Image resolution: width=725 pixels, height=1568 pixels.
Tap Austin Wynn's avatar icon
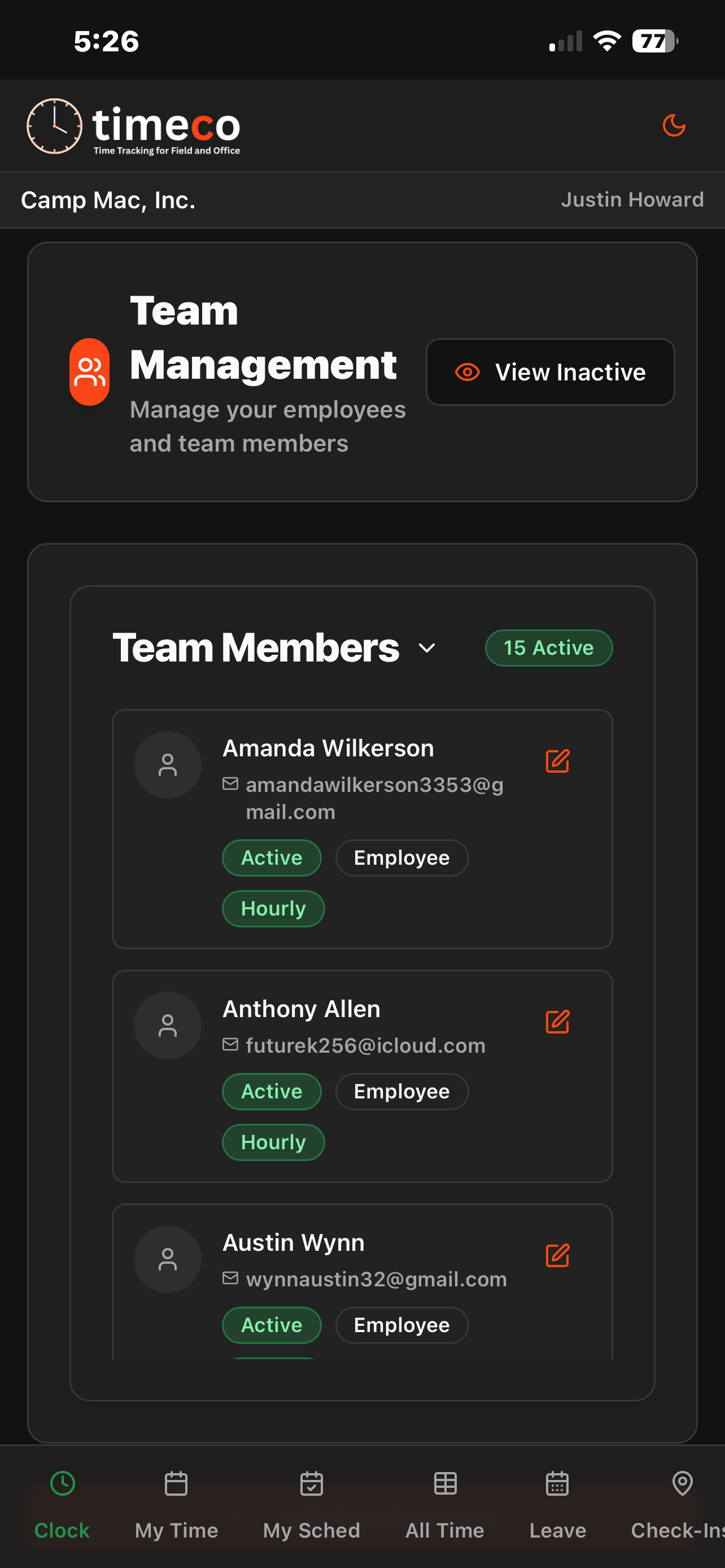(x=167, y=1259)
